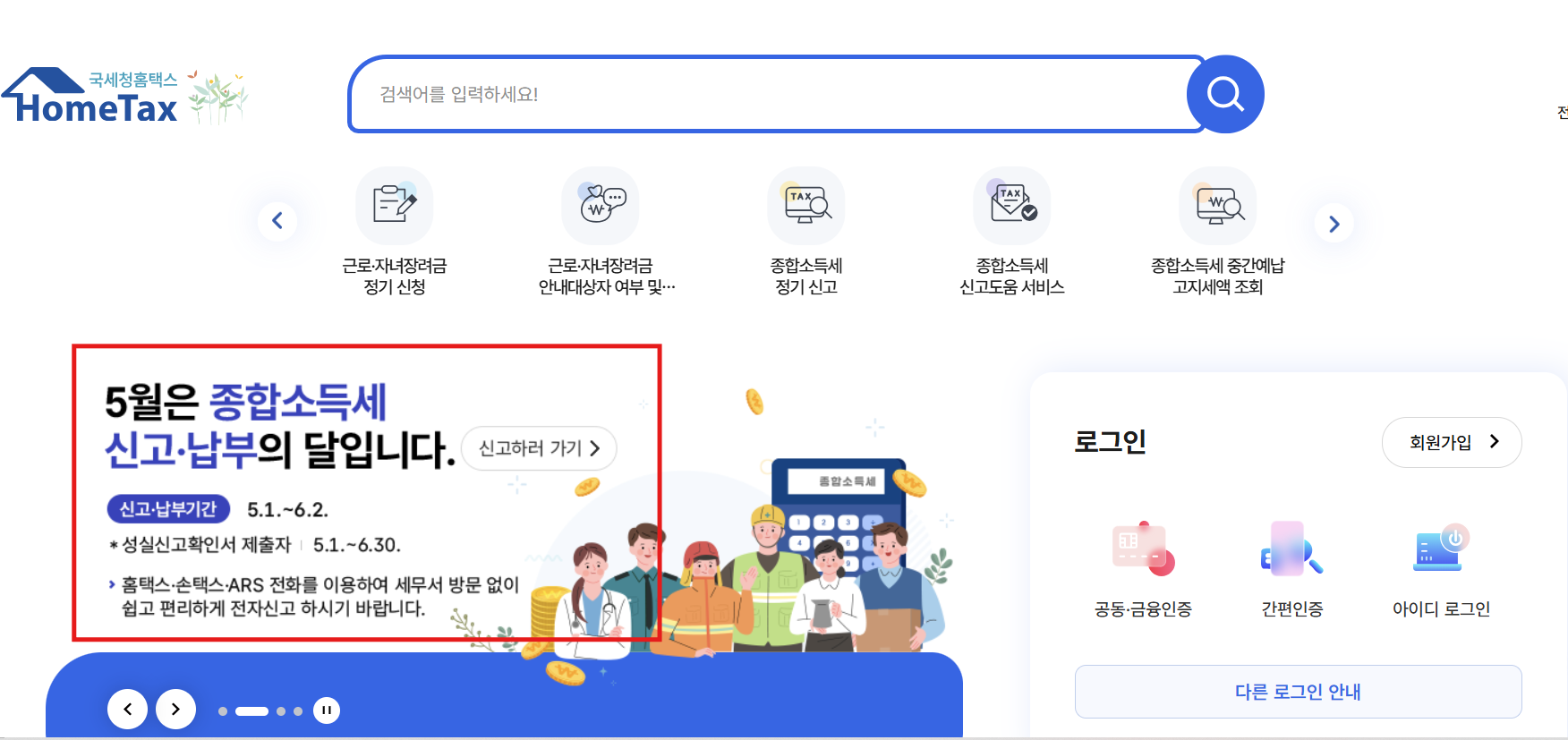This screenshot has height=740, width=1568.
Task: Open 근로·자녀장려금 안내대상자 여부 icon
Action: click(601, 206)
